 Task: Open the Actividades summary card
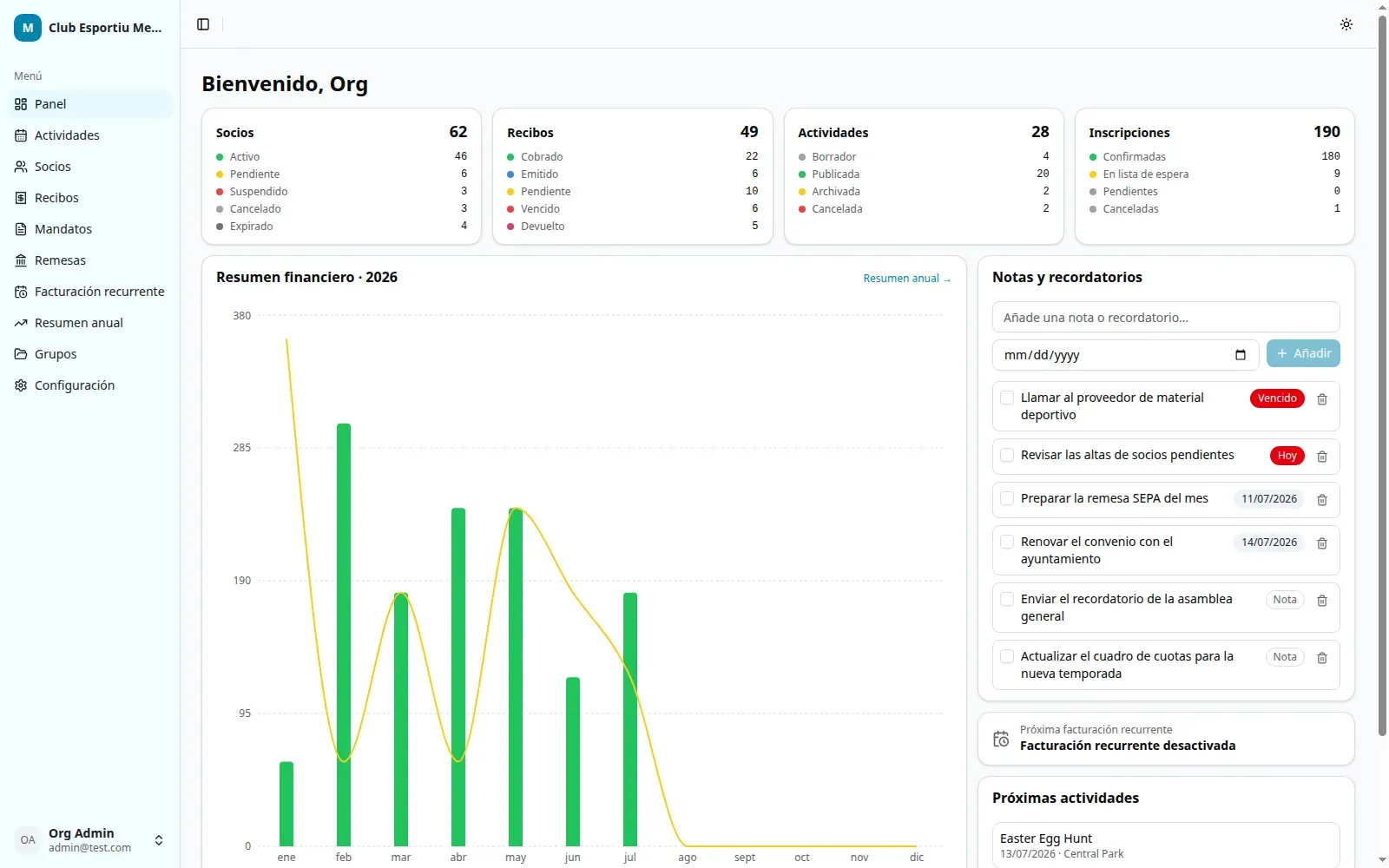click(924, 176)
